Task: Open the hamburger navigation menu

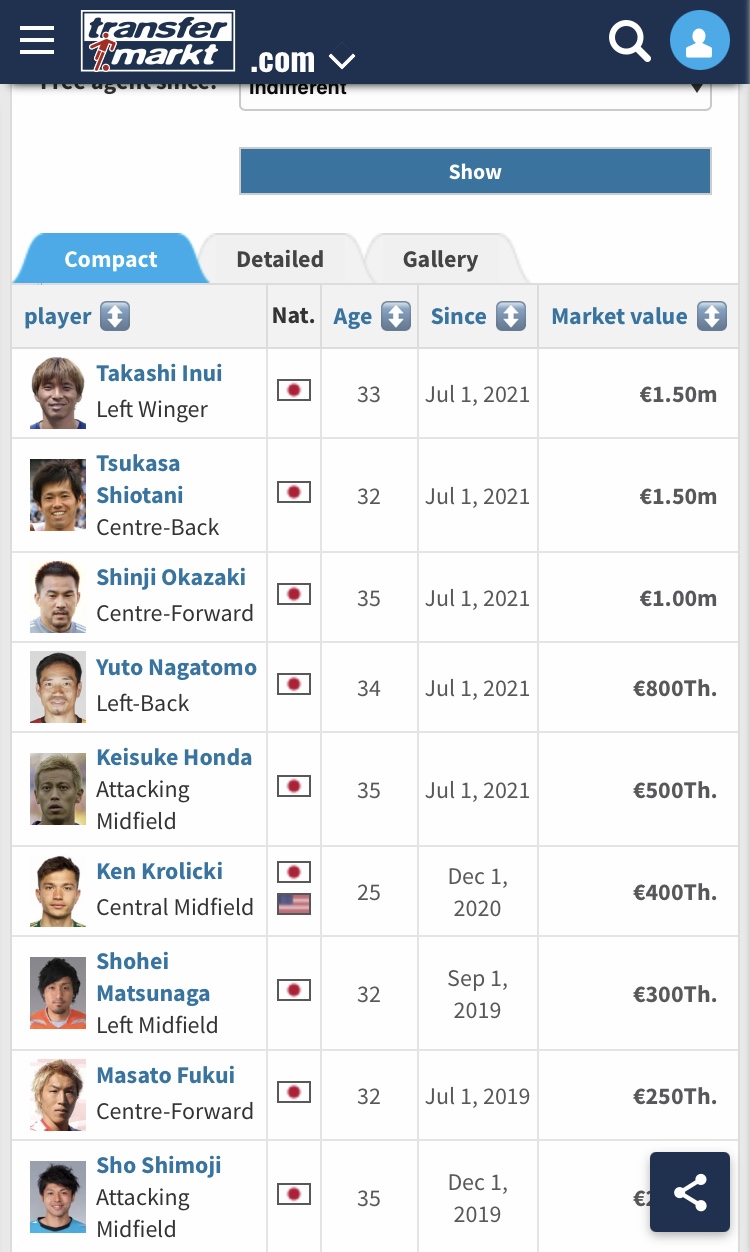Action: tap(37, 40)
